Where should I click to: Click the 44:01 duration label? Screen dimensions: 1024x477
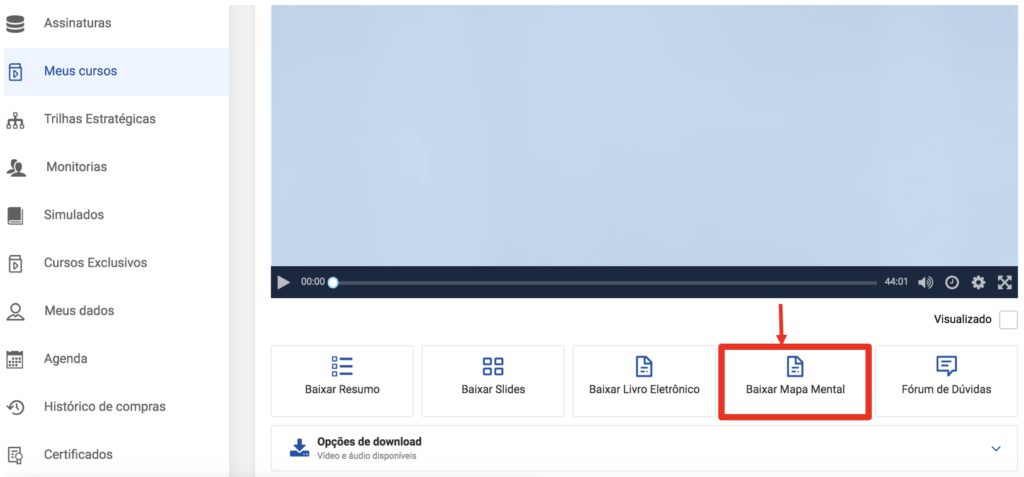896,282
